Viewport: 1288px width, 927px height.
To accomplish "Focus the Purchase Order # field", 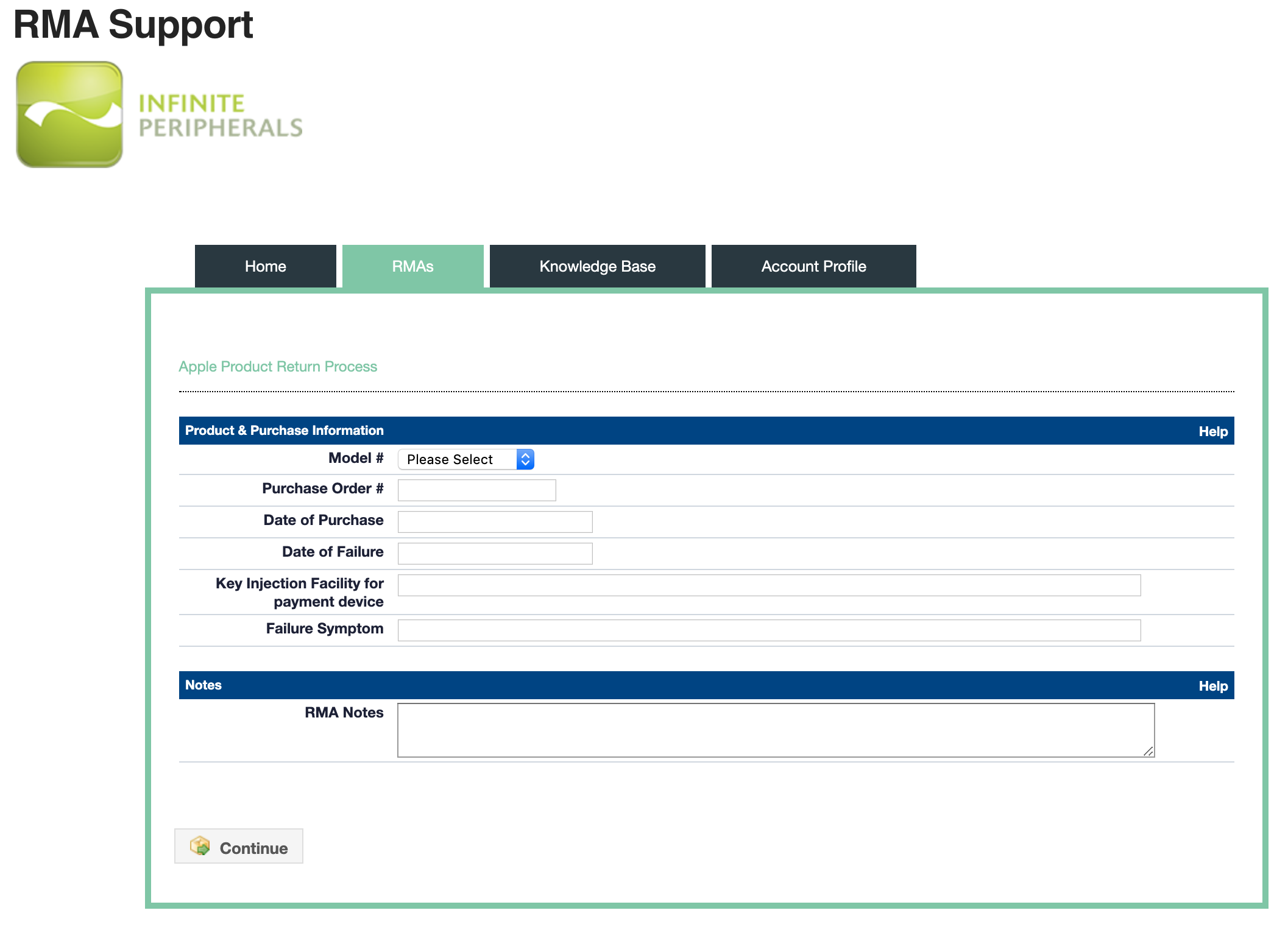I will (x=476, y=490).
